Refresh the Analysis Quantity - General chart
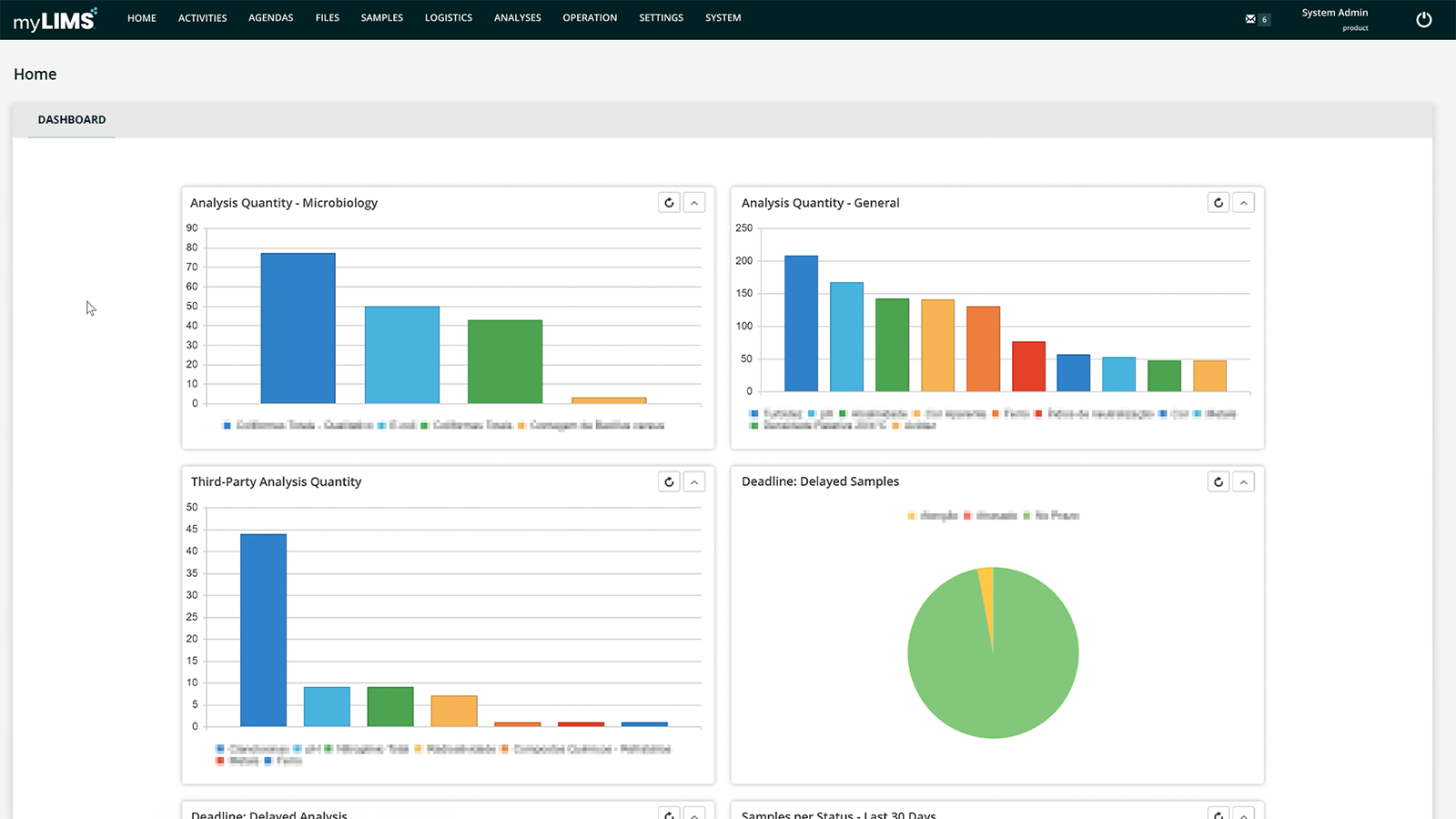 pos(1218,203)
